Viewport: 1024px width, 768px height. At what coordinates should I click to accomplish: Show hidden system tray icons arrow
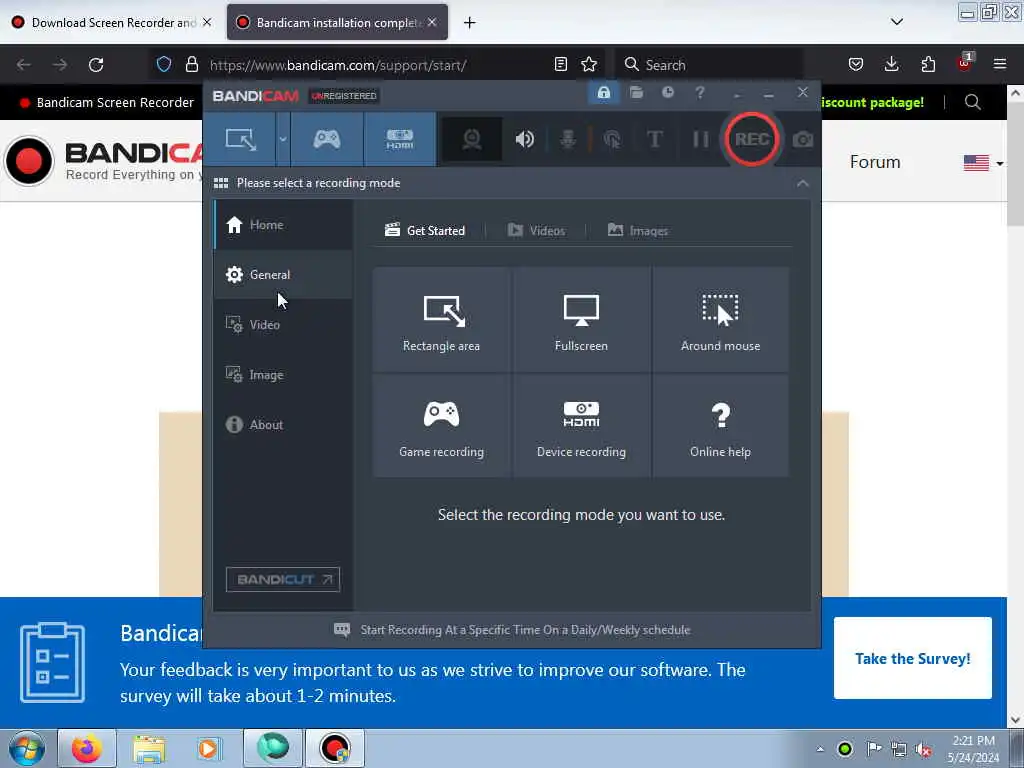pyautogui.click(x=820, y=749)
